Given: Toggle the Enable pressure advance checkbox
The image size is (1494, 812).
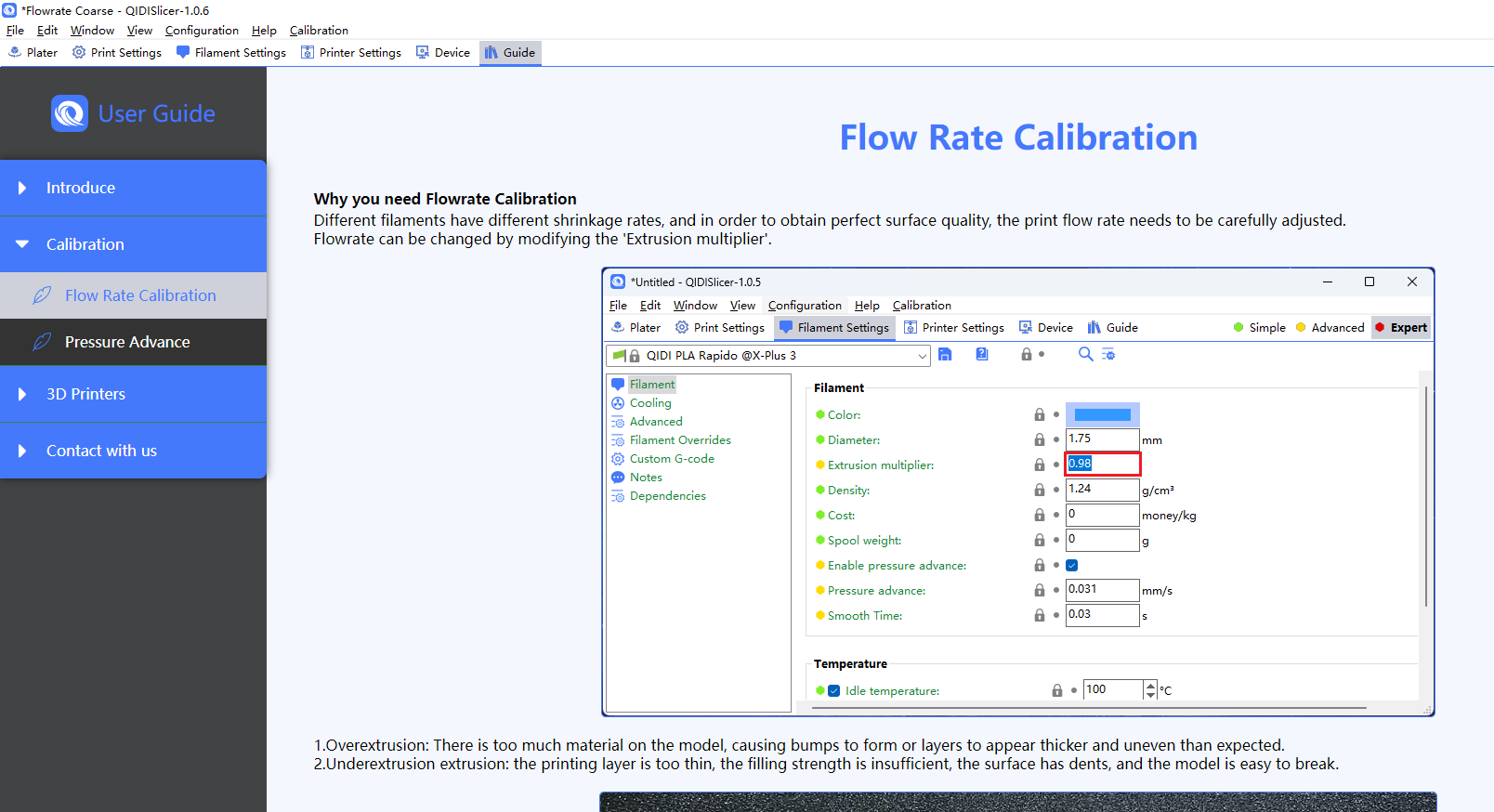Looking at the screenshot, I should 1072,566.
